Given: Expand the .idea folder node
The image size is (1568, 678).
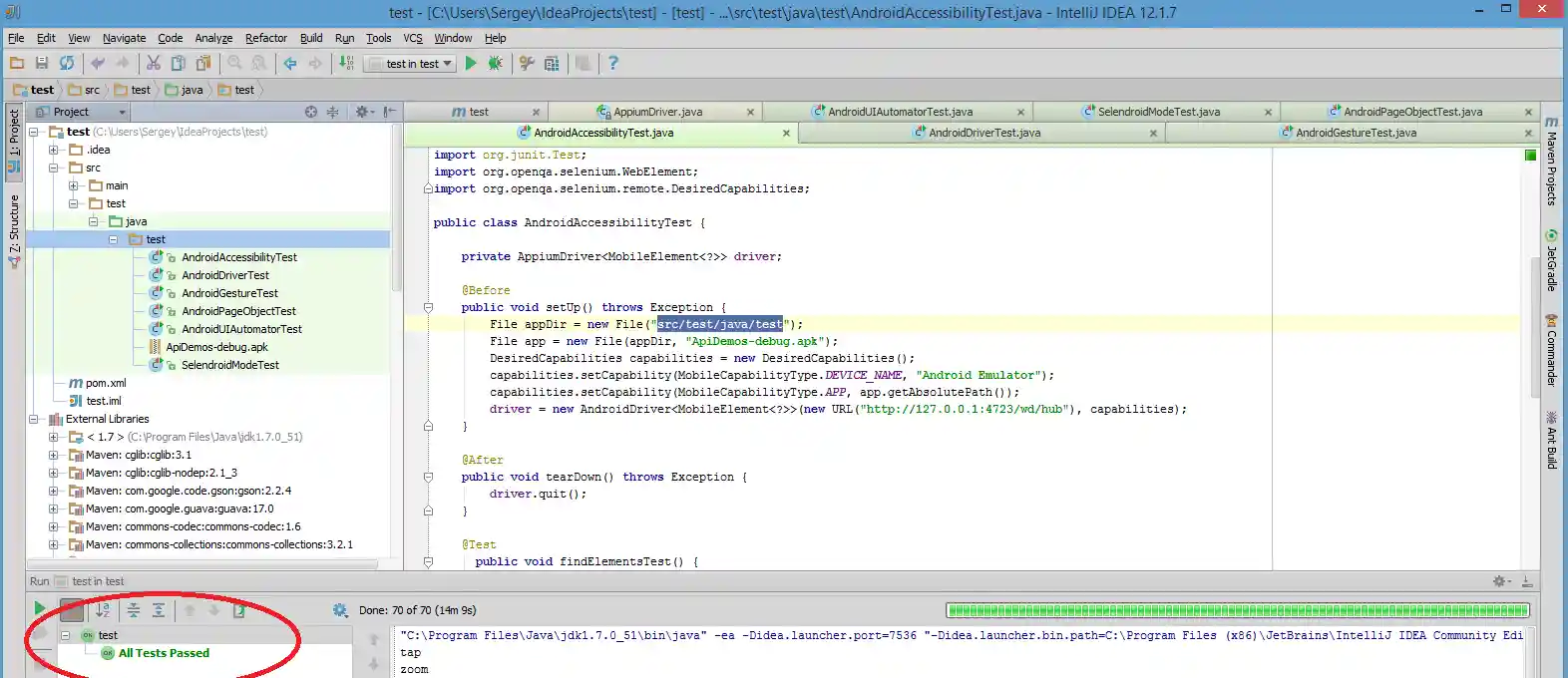Looking at the screenshot, I should 54,150.
